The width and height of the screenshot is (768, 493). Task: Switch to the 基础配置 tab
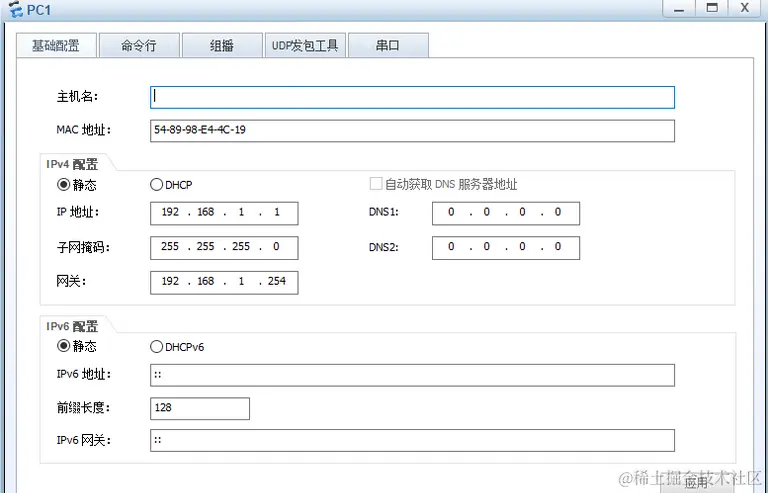[x=57, y=46]
